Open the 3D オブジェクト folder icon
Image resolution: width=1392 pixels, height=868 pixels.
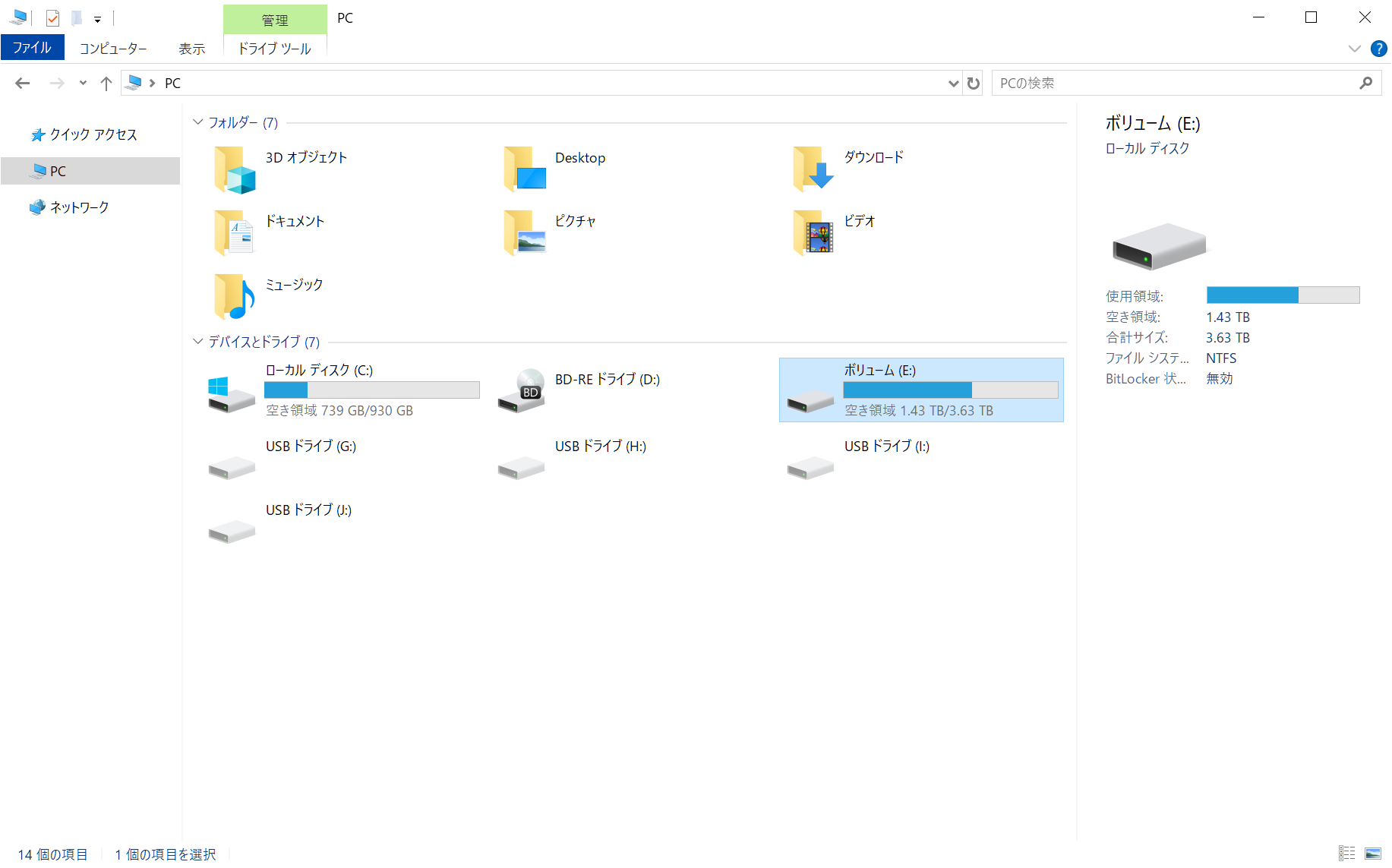pos(235,169)
